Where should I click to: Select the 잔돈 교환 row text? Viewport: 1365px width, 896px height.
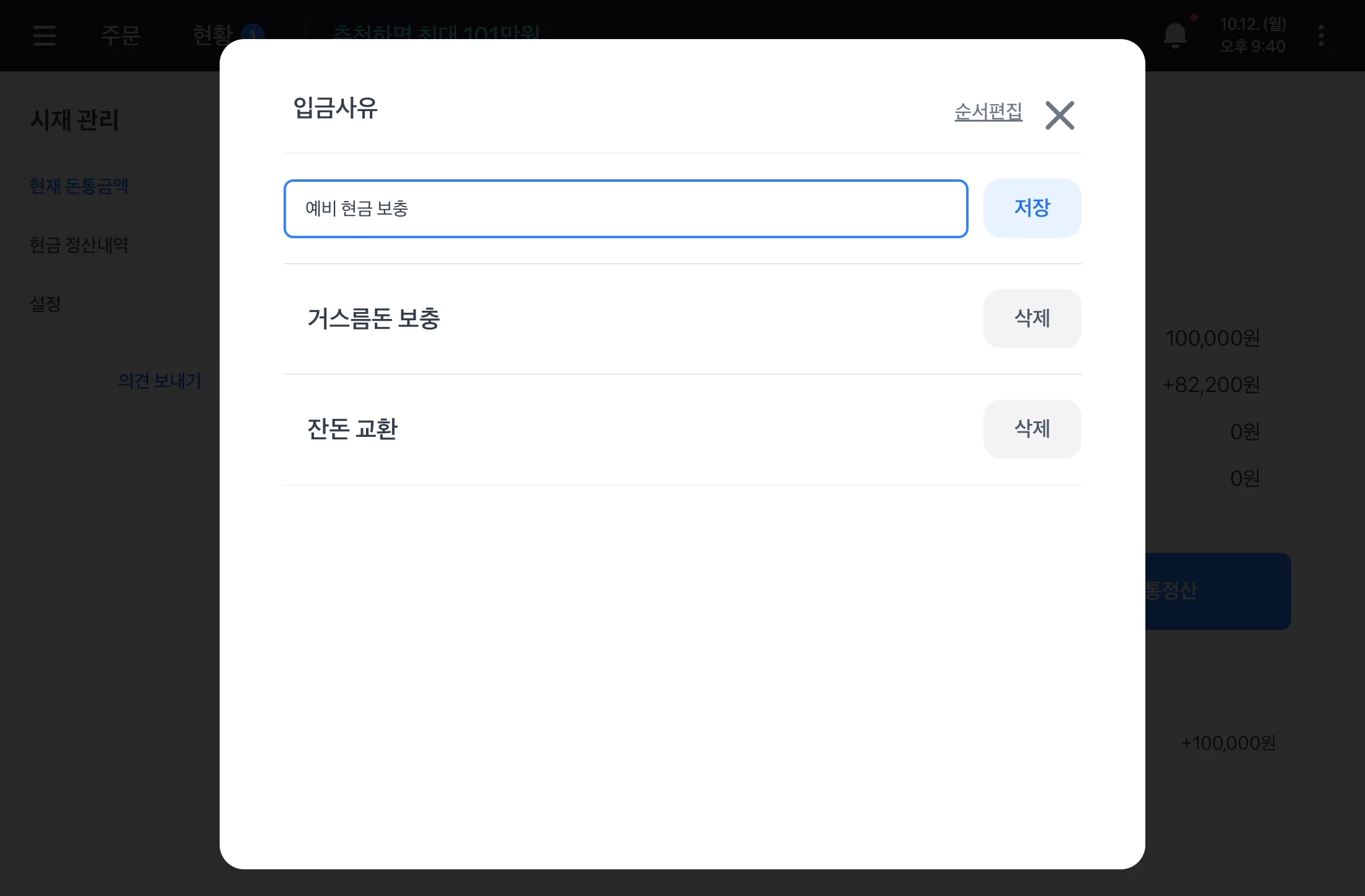pyautogui.click(x=352, y=429)
